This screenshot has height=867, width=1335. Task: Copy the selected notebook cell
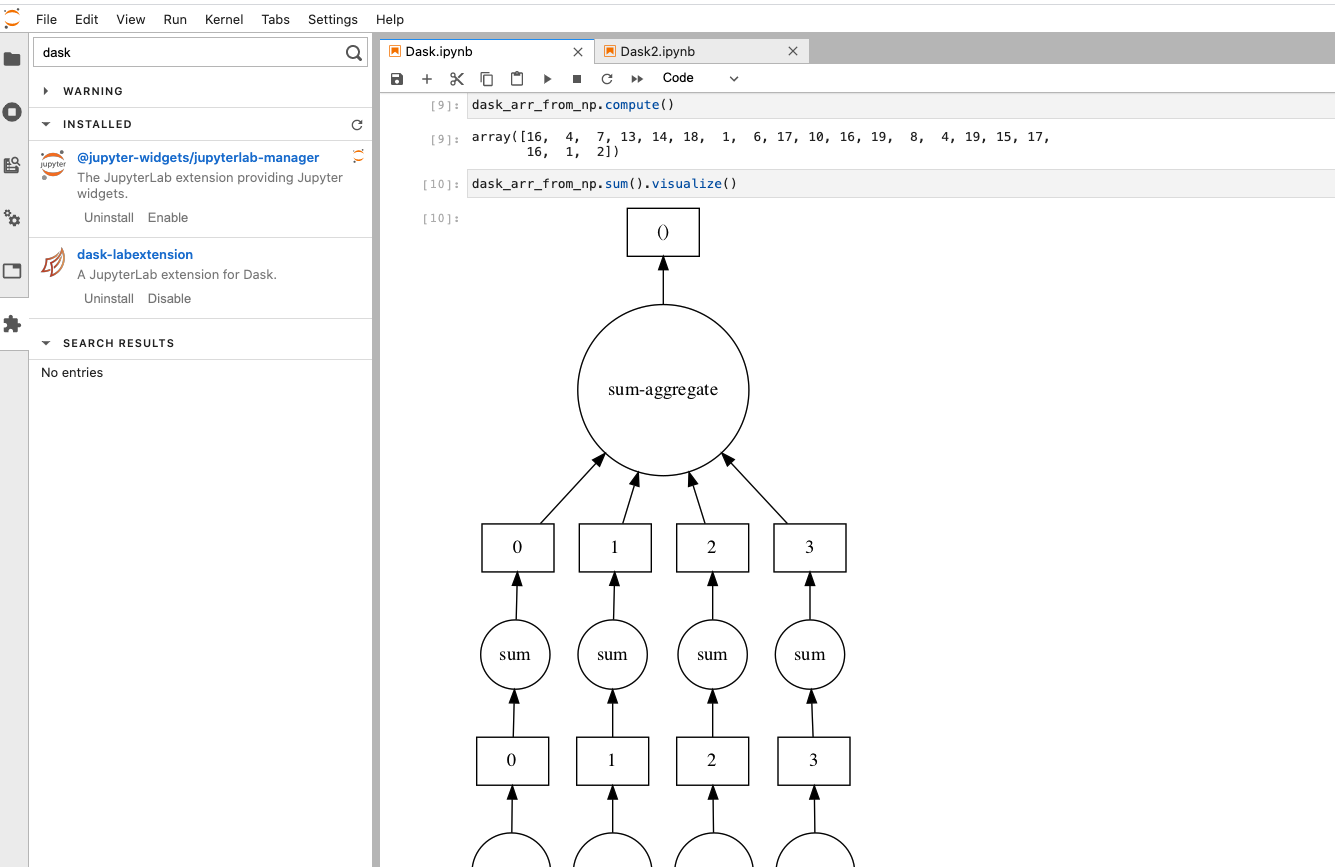[x=487, y=78]
